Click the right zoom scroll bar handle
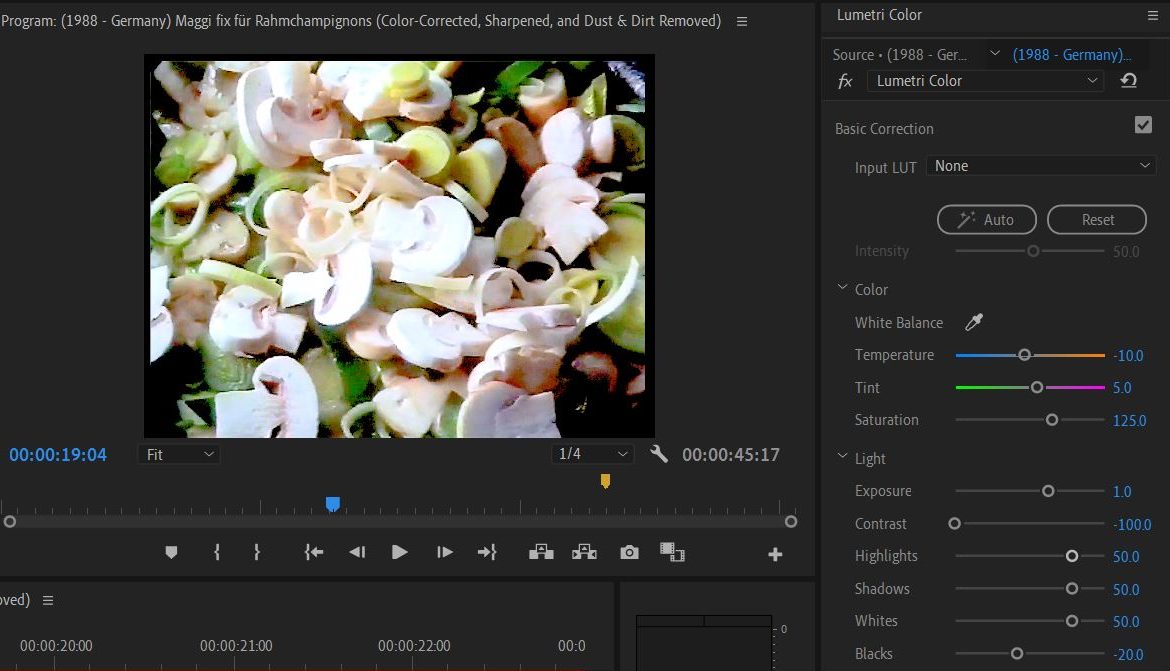The width and height of the screenshot is (1170, 671). 791,522
